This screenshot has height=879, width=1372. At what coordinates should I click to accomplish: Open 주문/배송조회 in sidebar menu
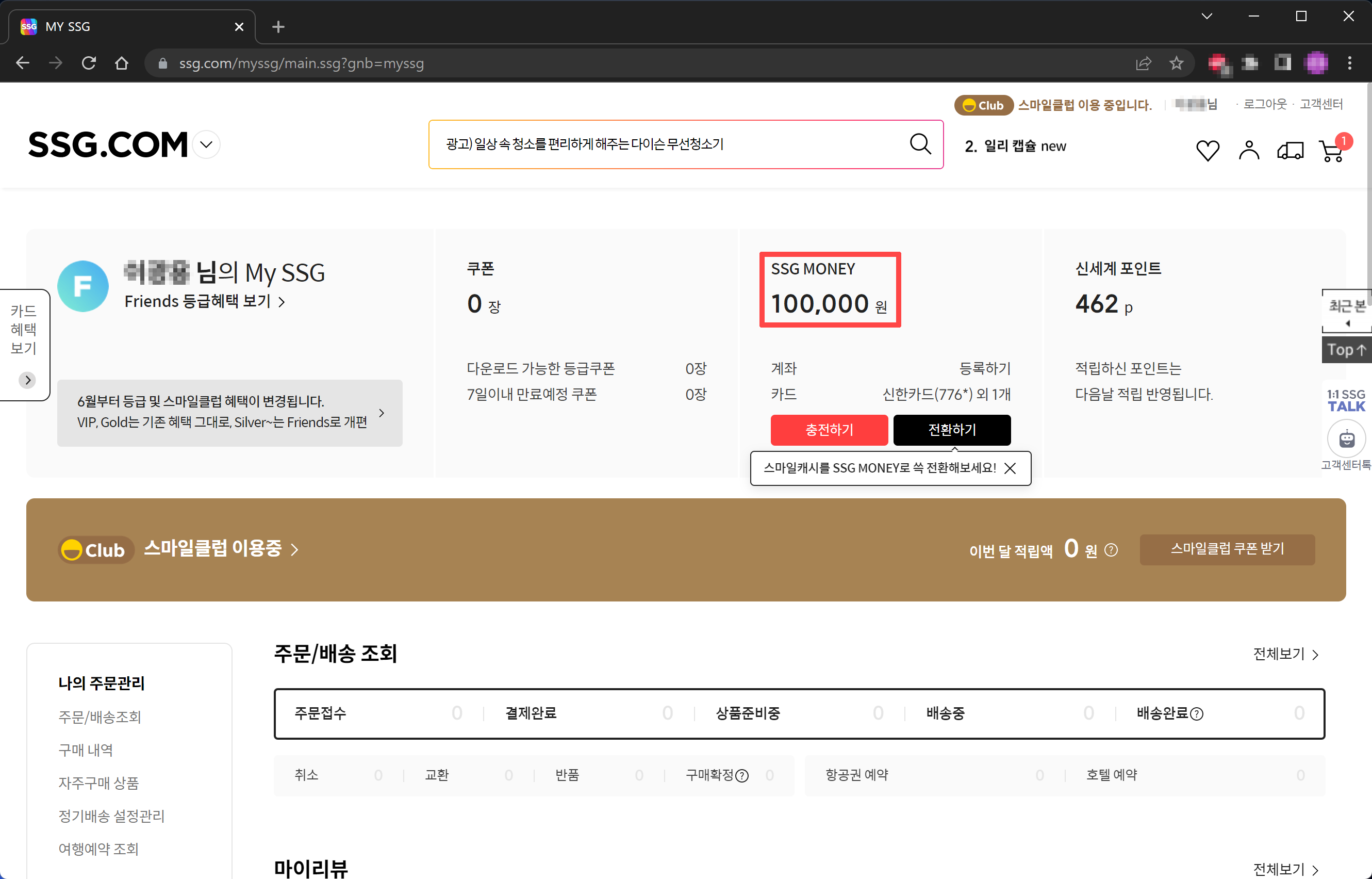click(100, 717)
